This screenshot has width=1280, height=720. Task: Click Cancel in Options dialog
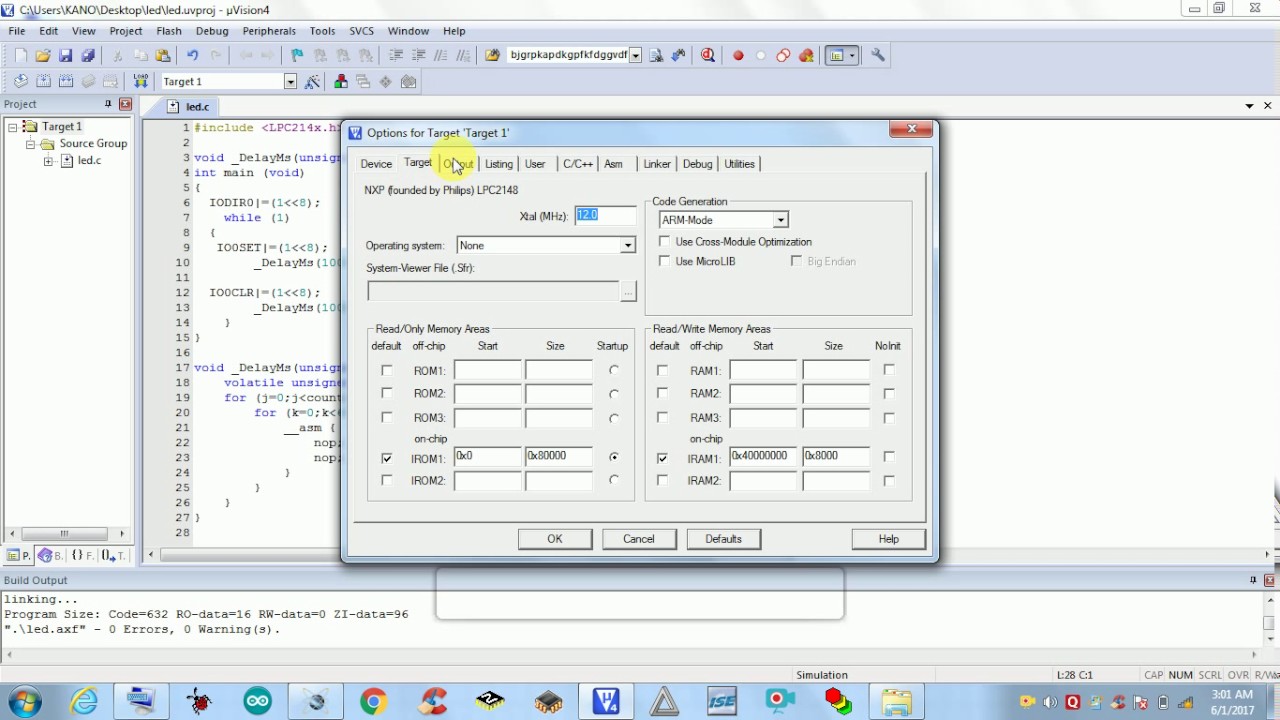(x=639, y=539)
